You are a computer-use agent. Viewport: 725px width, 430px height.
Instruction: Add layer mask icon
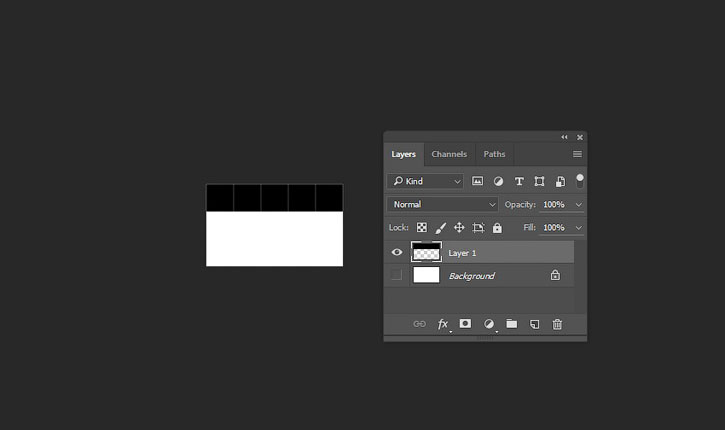point(465,324)
